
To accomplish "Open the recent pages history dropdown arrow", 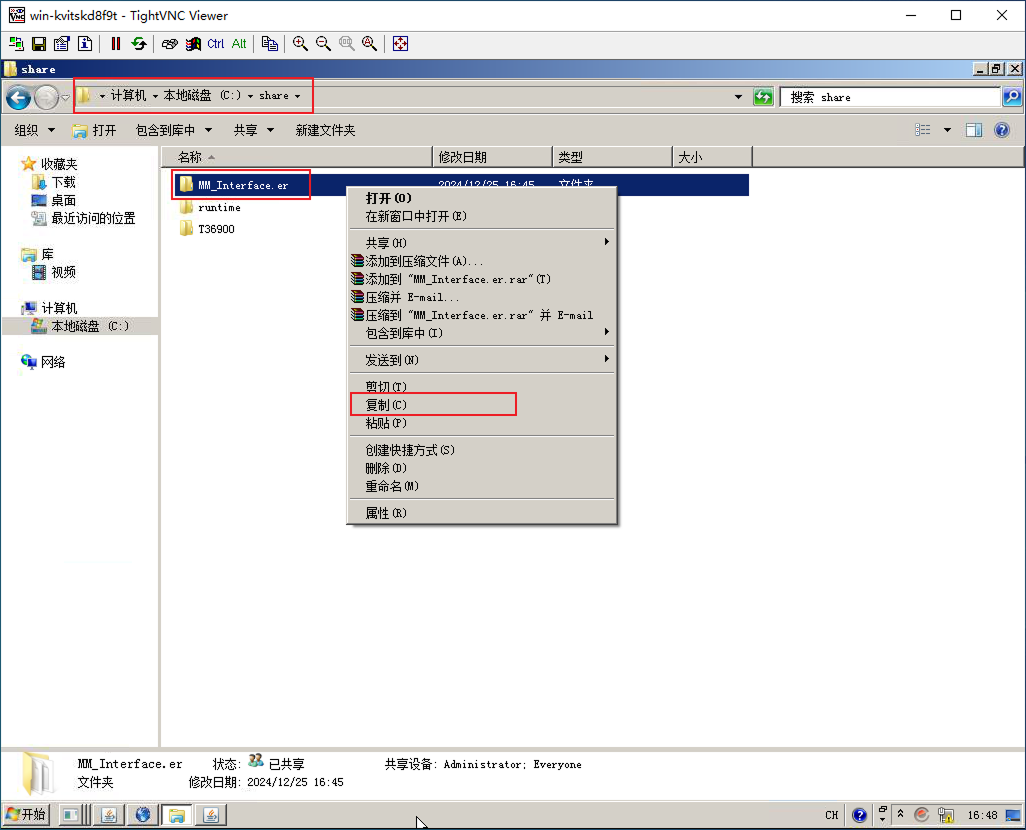I will (x=65, y=98).
